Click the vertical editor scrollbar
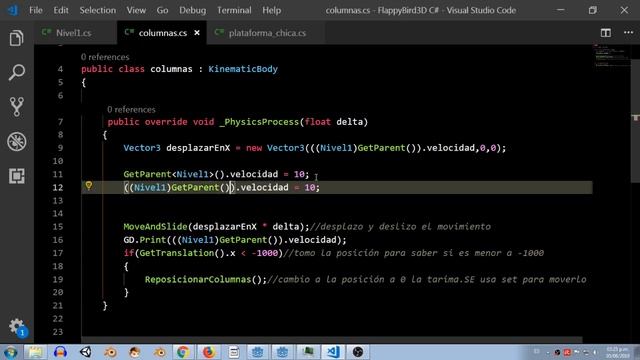 (636, 120)
